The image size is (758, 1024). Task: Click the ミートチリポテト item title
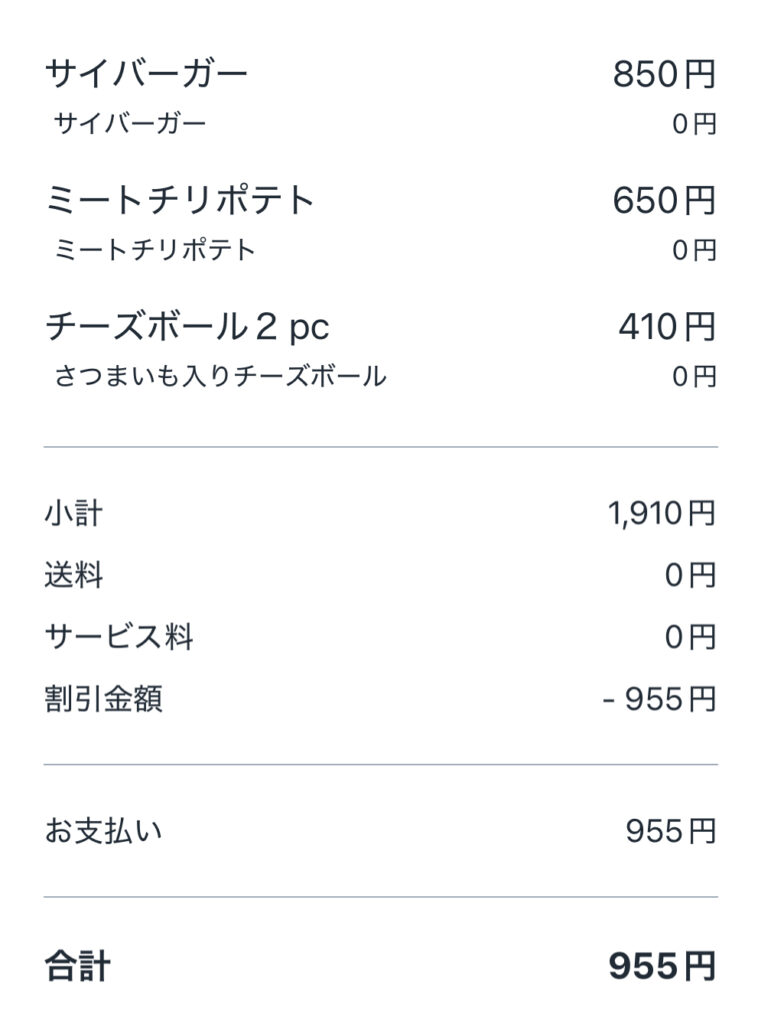click(x=180, y=200)
